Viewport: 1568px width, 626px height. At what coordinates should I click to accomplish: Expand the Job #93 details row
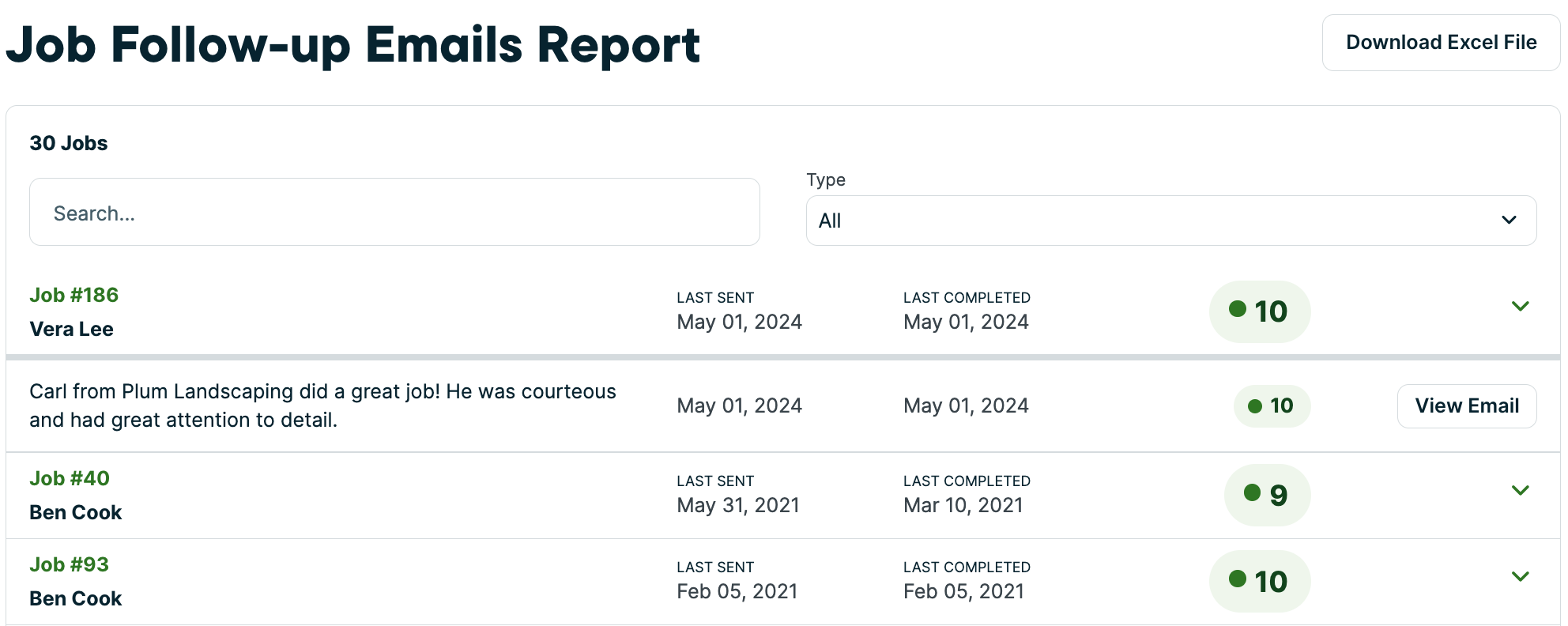1519,577
